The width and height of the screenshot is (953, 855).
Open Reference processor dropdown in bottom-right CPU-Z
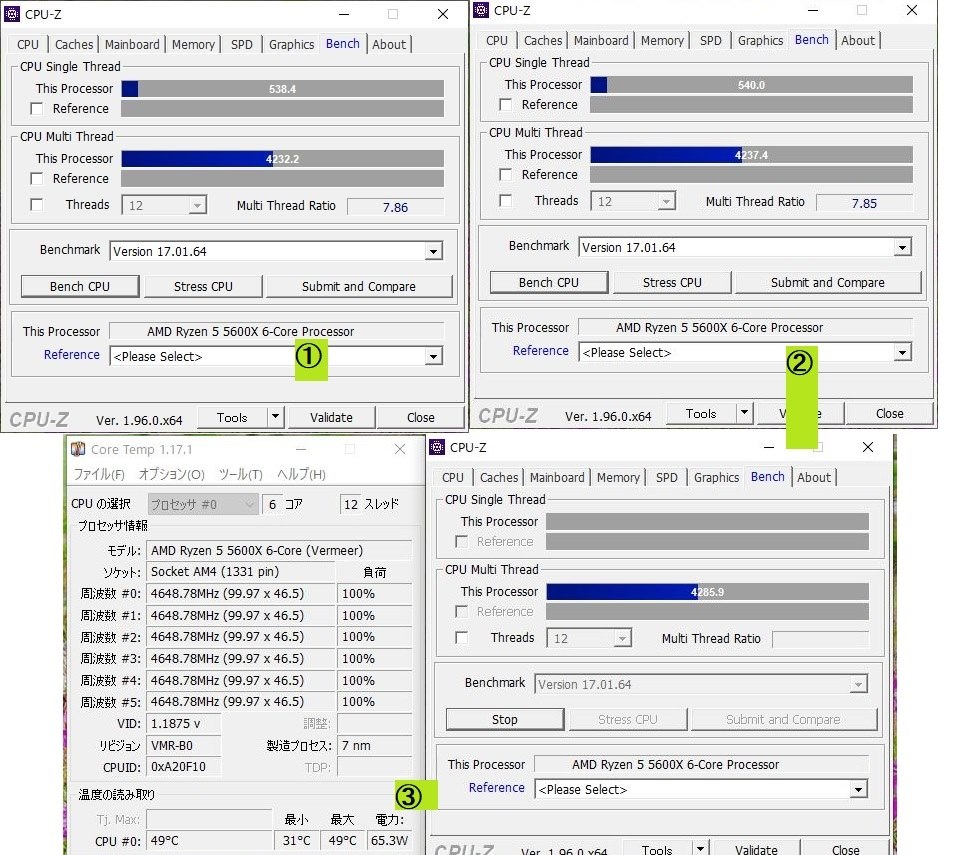click(x=858, y=789)
